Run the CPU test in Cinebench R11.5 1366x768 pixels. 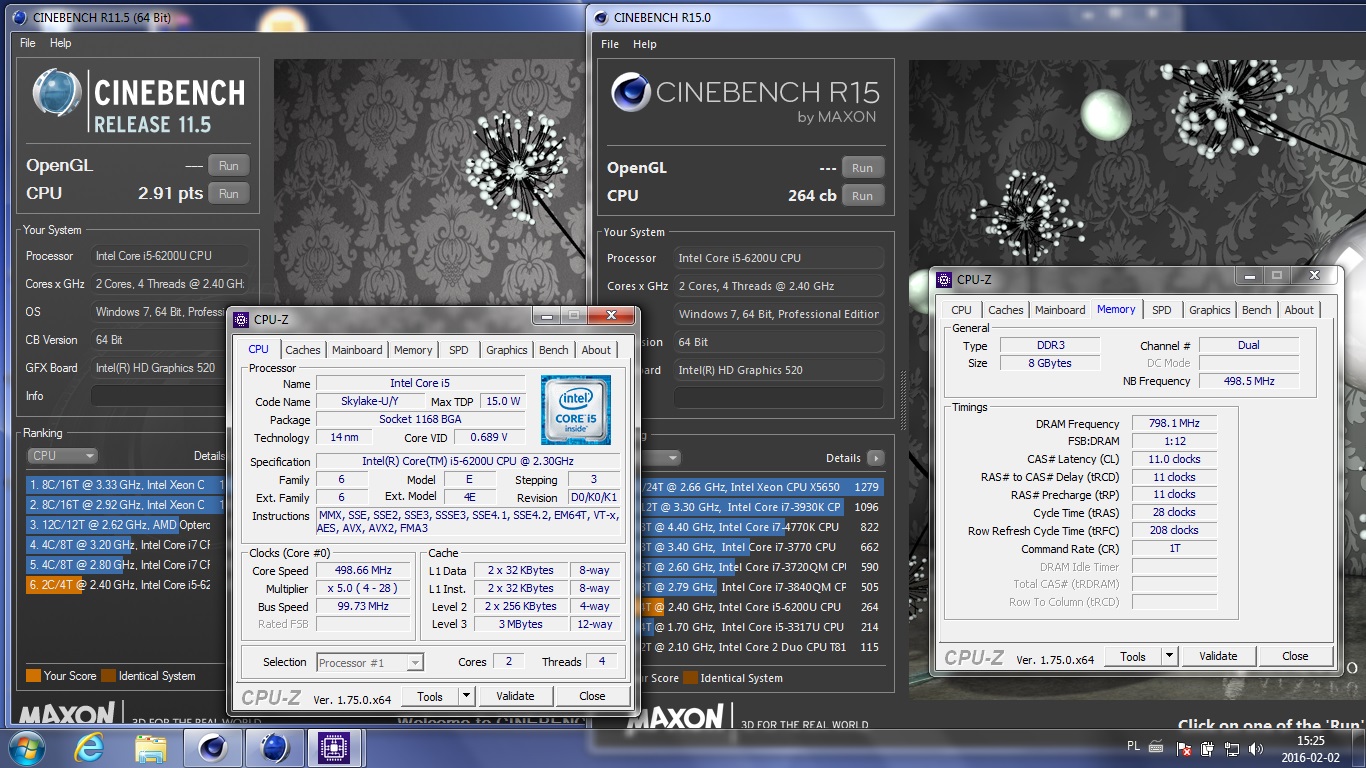(x=229, y=194)
